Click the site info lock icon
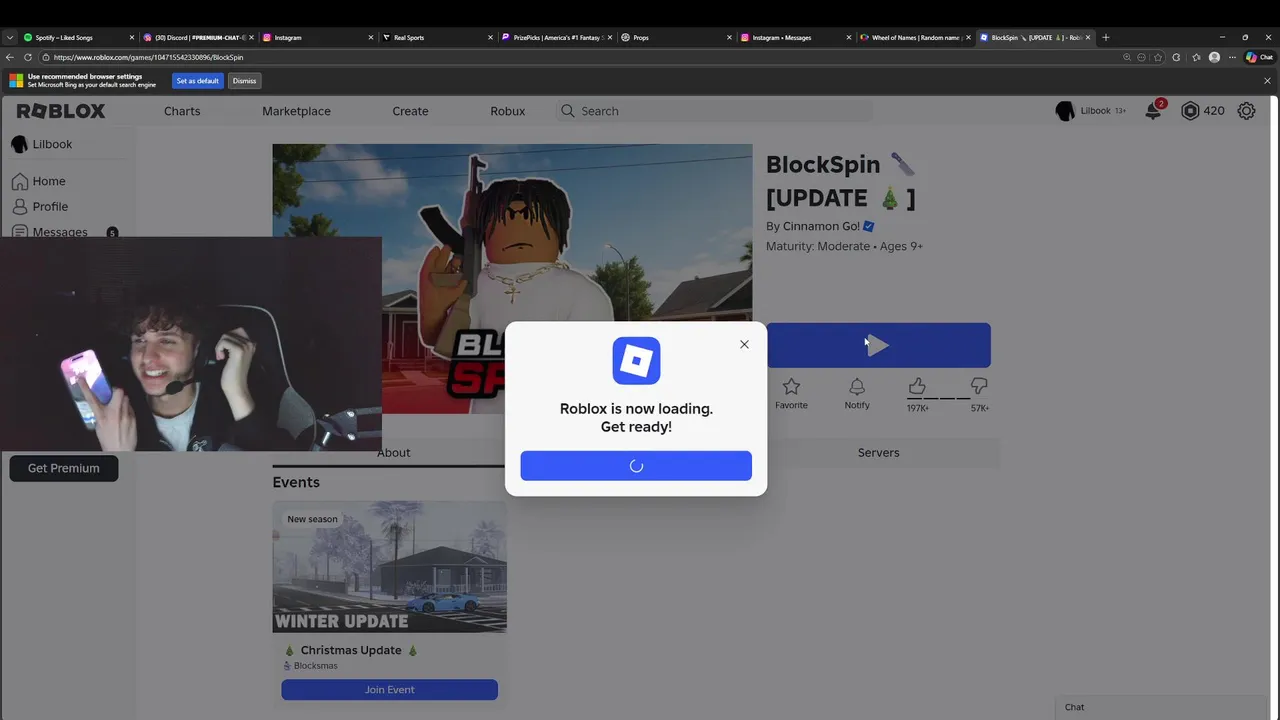 (46, 57)
